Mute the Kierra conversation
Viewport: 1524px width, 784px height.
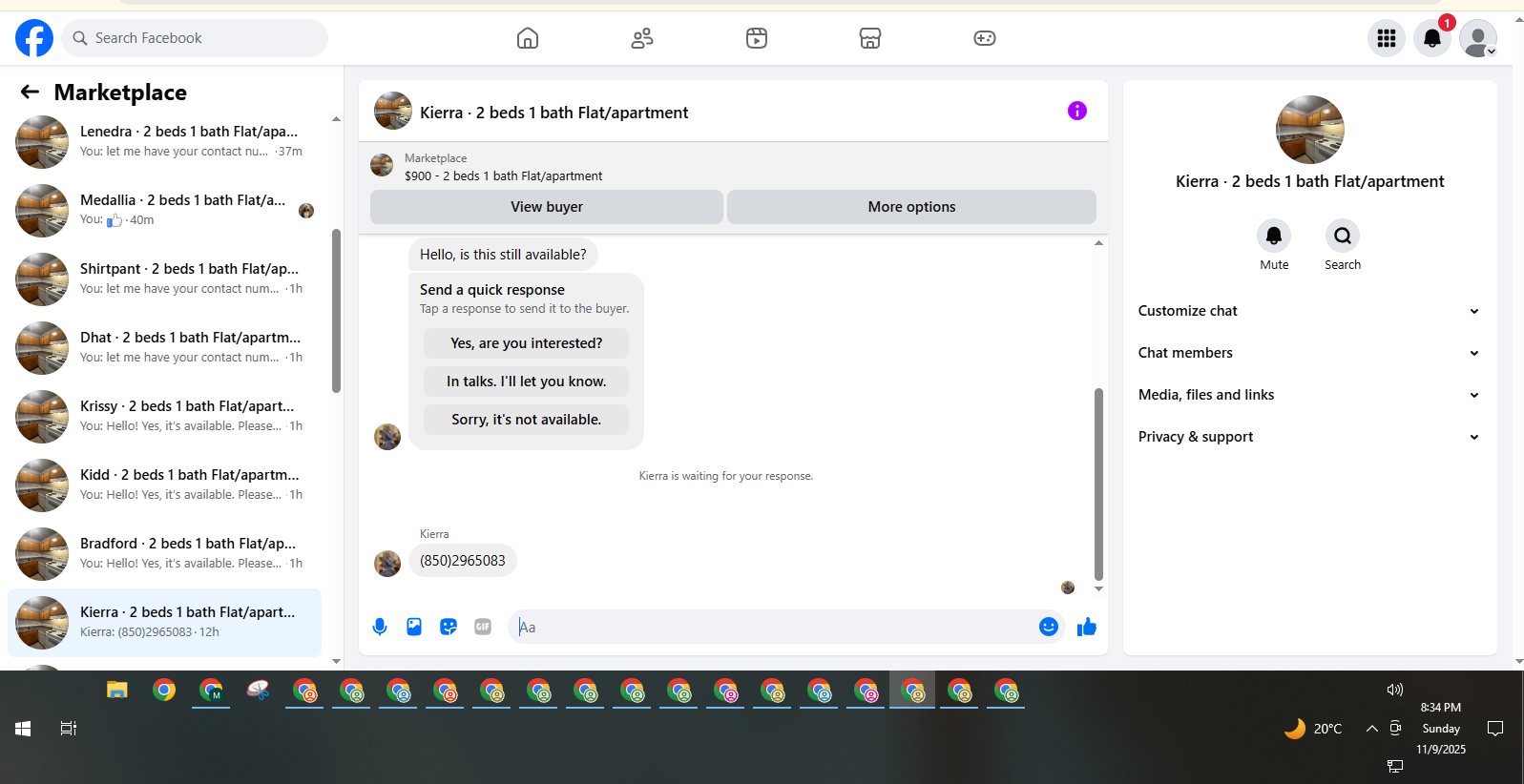(x=1274, y=236)
